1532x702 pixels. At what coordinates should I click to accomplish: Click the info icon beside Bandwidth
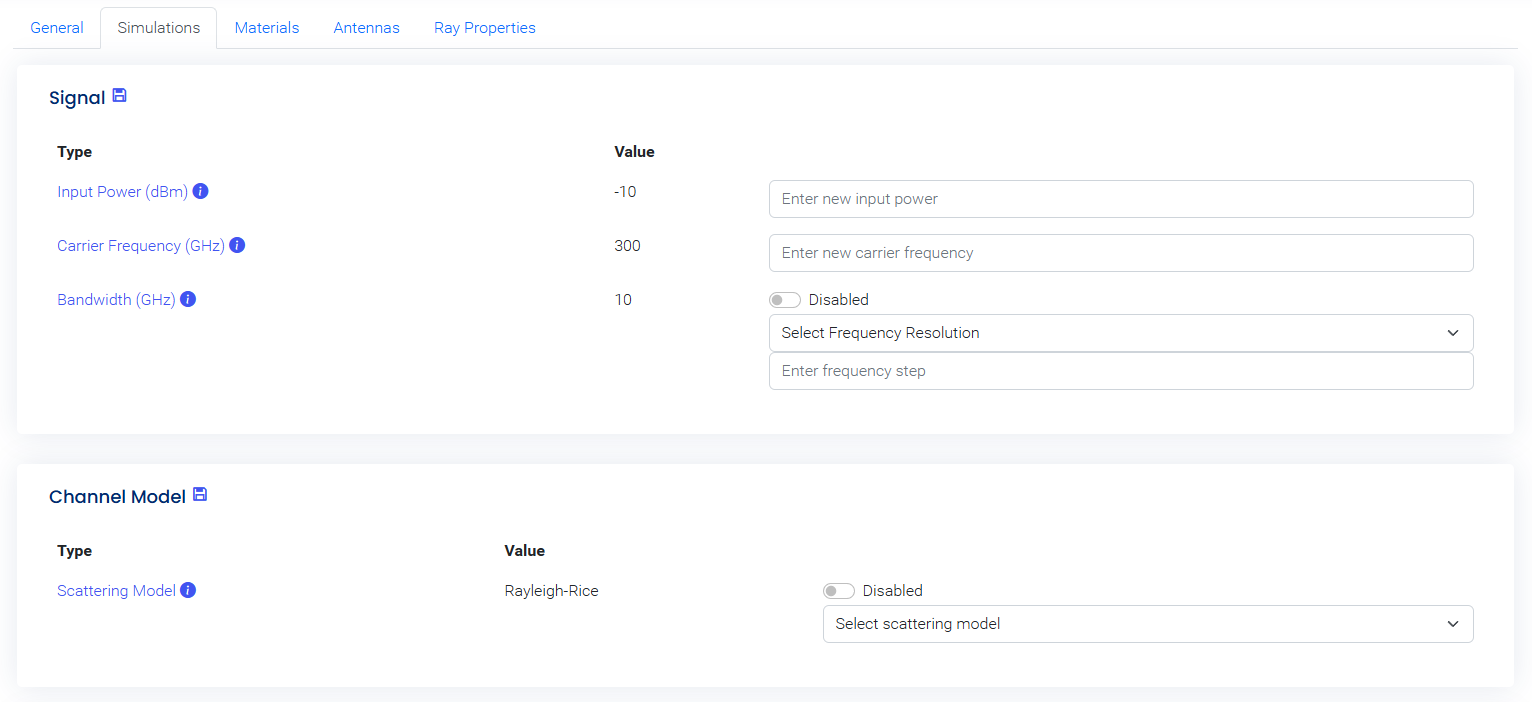click(188, 299)
